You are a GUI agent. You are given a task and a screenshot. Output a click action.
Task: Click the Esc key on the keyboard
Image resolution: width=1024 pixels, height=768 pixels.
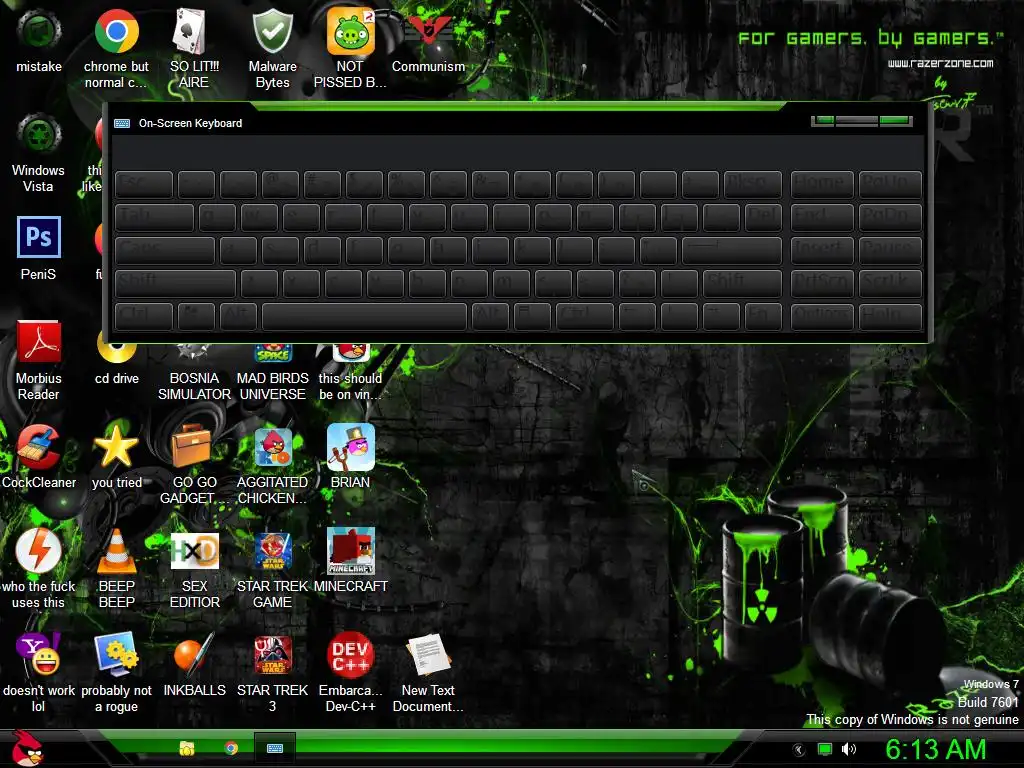point(144,185)
